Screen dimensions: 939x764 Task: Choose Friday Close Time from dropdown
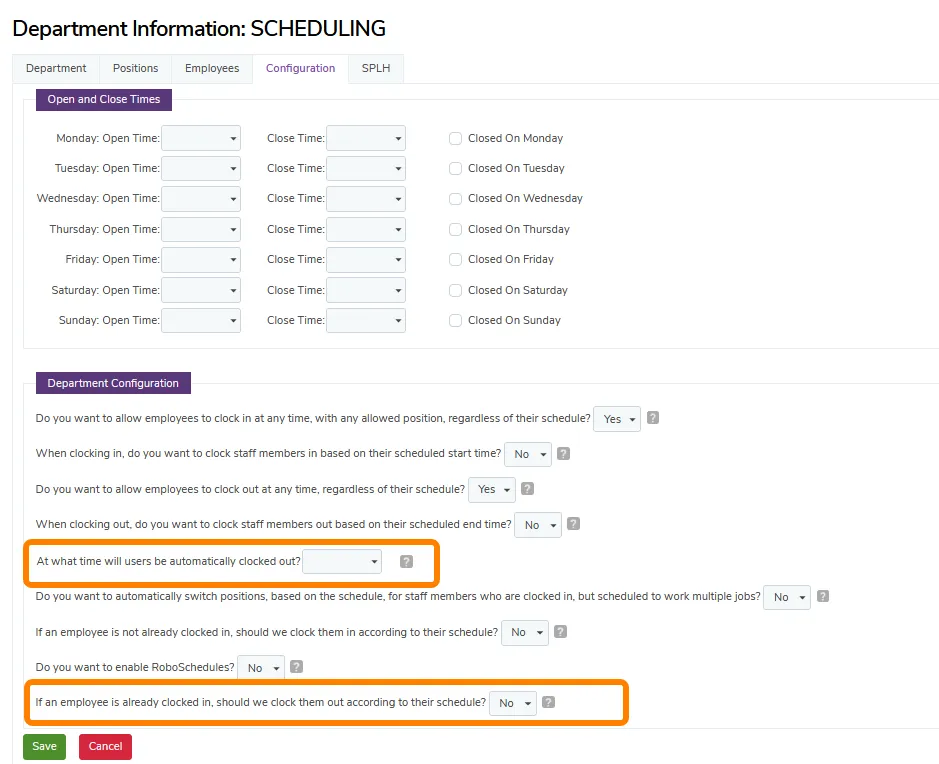(x=366, y=260)
